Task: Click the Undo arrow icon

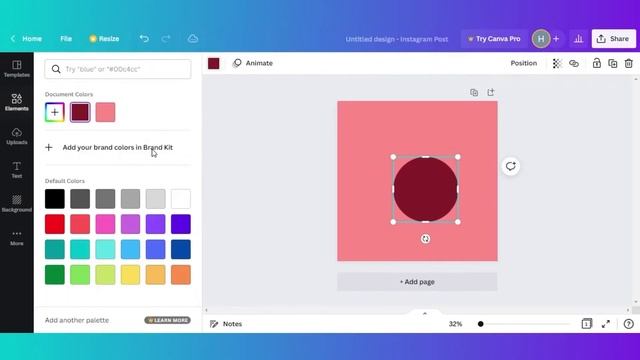Action: [x=144, y=39]
